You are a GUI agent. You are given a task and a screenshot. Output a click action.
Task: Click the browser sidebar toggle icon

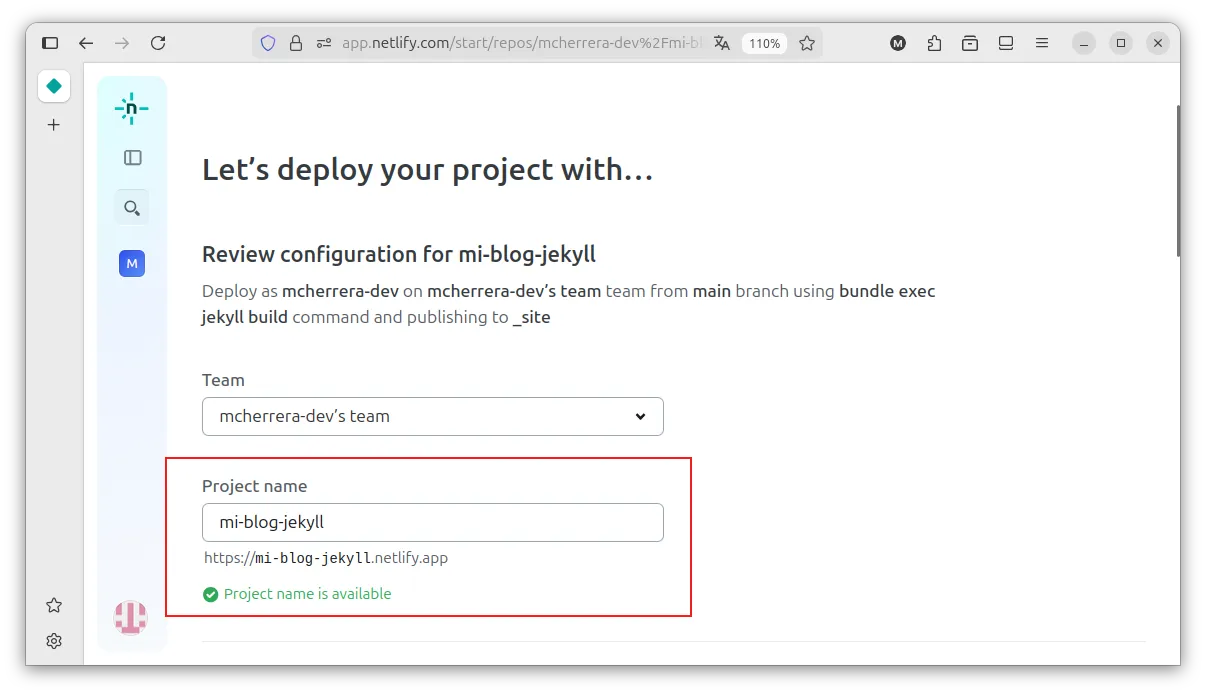(x=50, y=43)
